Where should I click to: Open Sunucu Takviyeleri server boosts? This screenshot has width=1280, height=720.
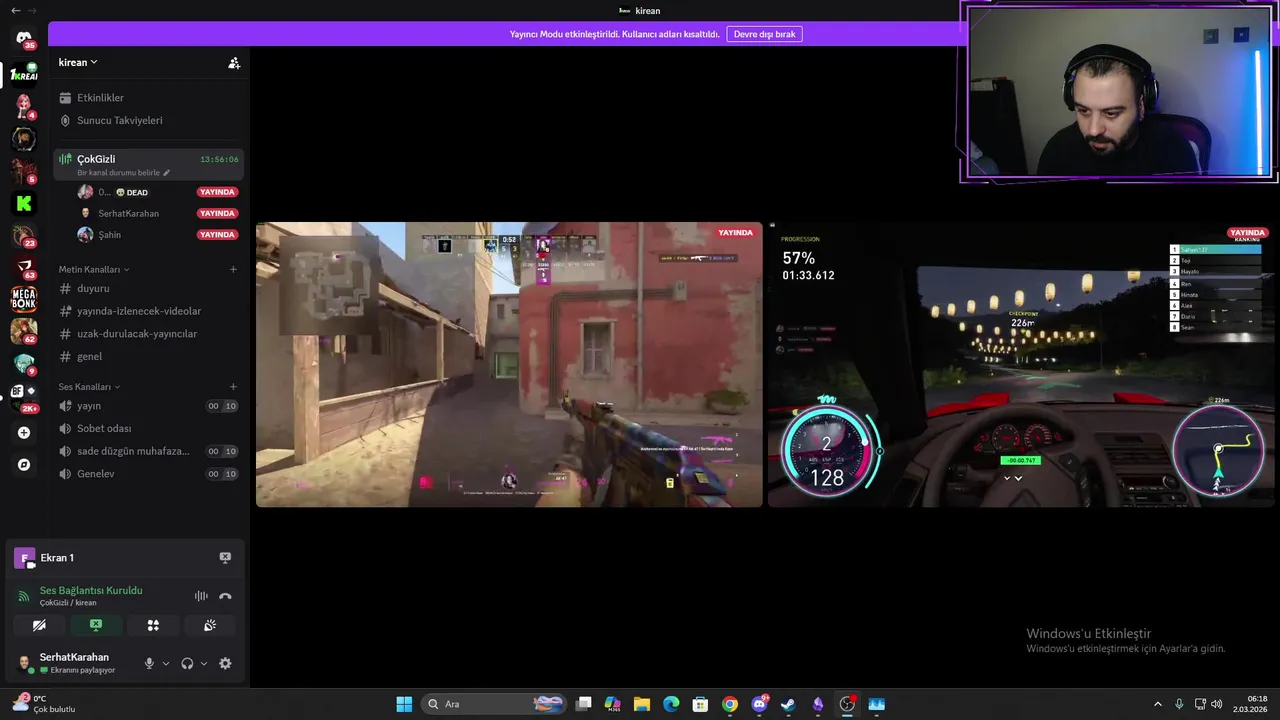(148, 120)
